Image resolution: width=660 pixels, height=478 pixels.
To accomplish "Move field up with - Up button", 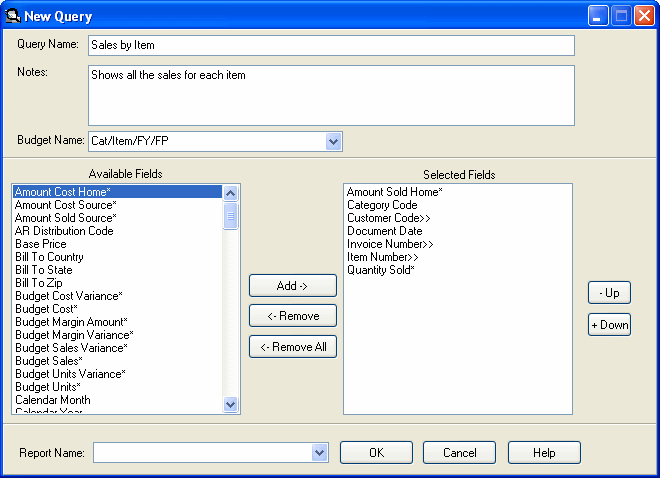I will [609, 292].
